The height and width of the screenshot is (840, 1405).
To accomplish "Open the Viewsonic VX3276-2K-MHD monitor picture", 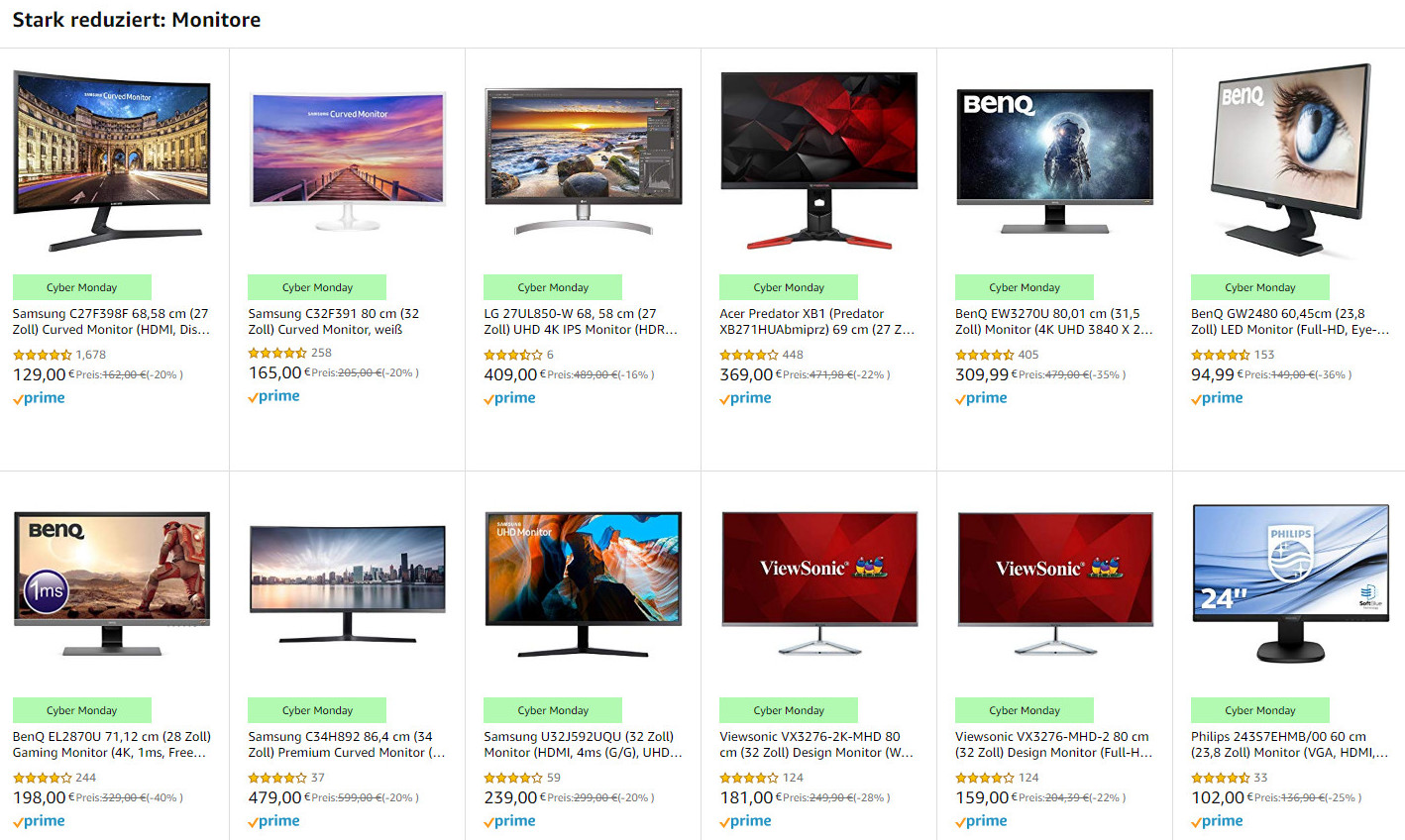I will (819, 583).
